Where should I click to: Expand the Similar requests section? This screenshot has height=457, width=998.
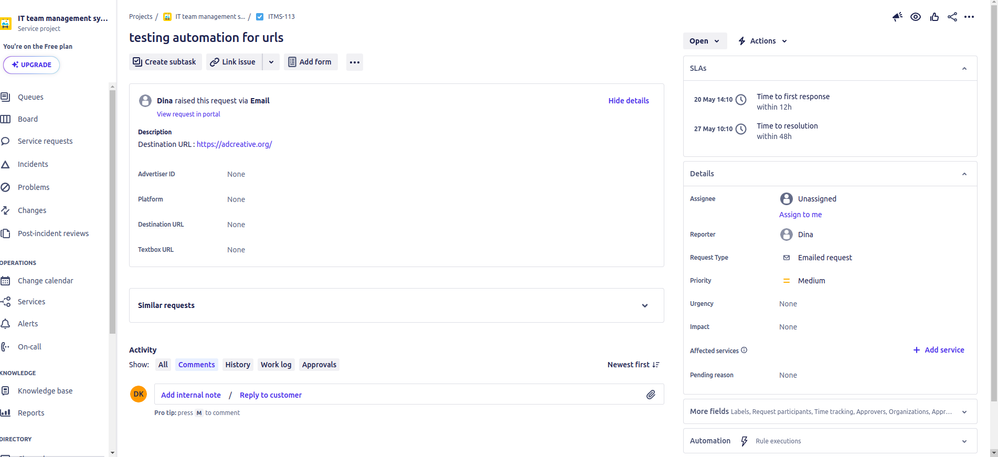645,306
